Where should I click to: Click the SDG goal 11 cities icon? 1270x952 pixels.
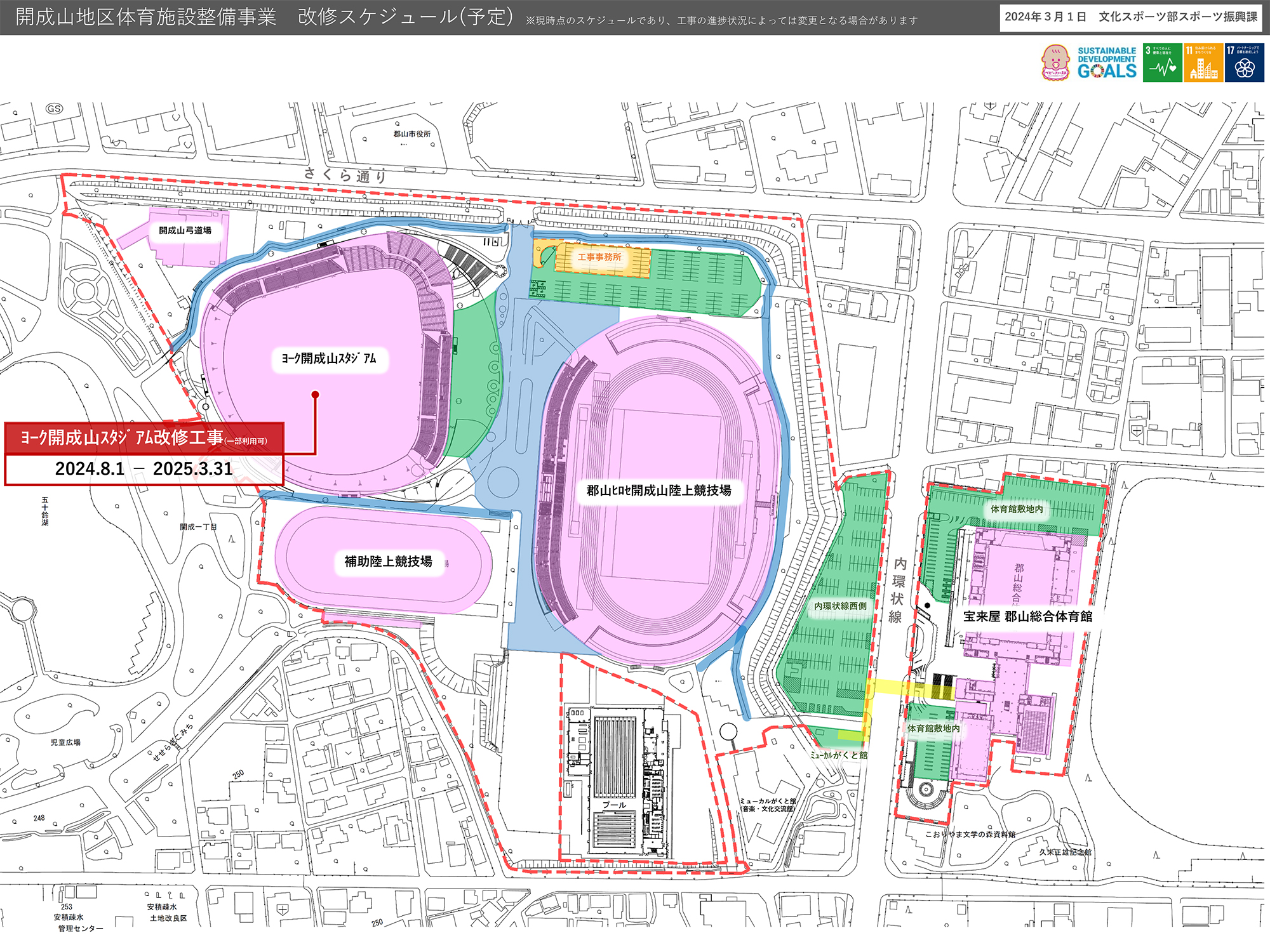pos(1203,63)
